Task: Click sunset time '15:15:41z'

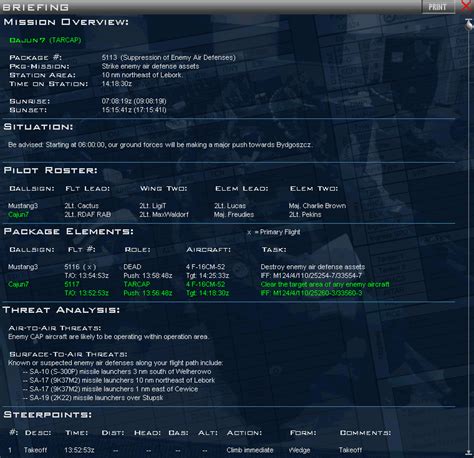Action: (x=117, y=110)
